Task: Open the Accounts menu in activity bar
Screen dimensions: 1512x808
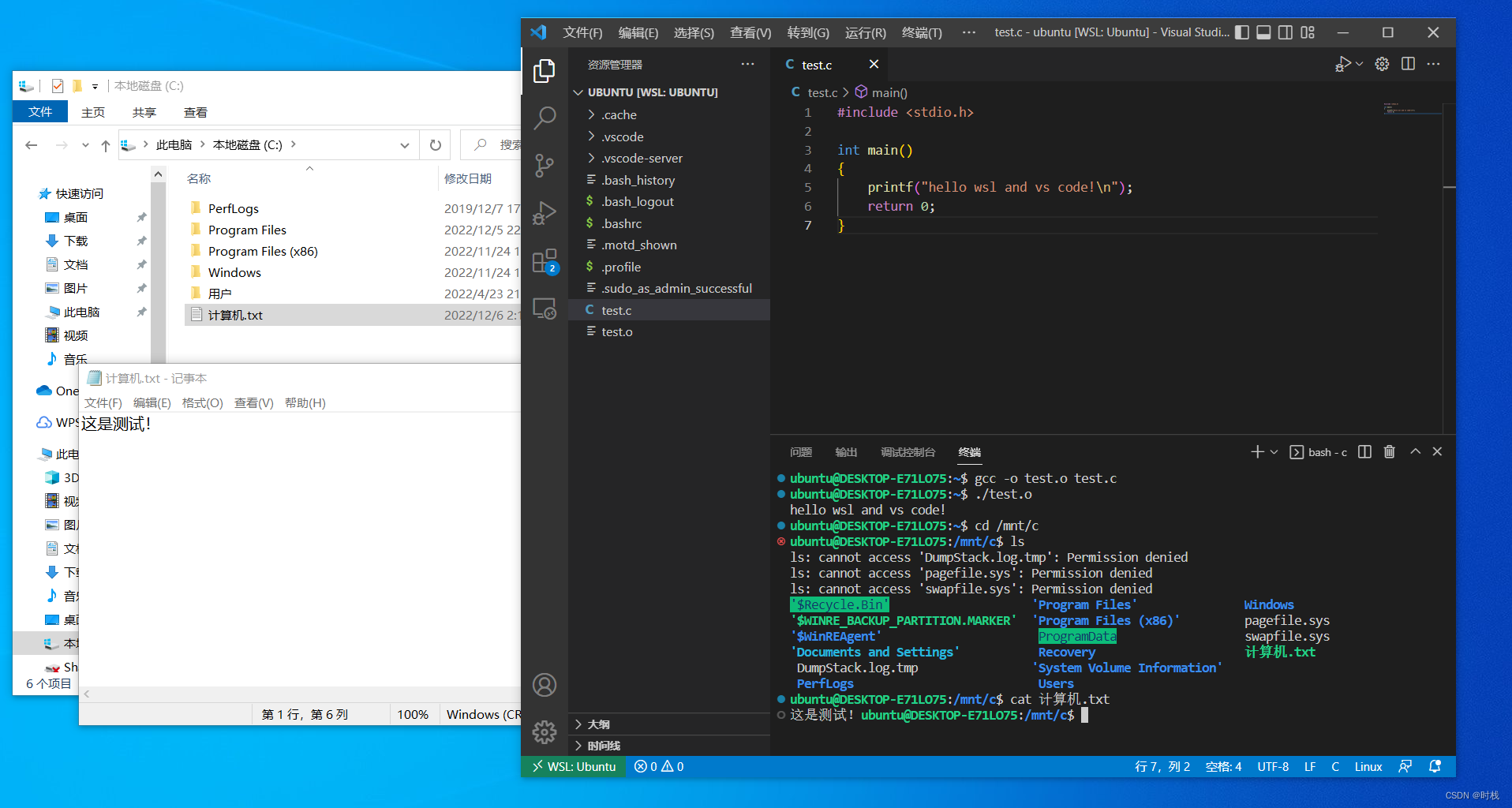Action: (x=544, y=685)
